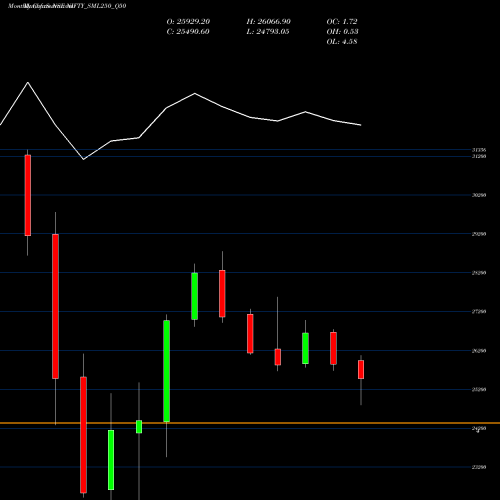Screen dimensions: 500x500
Task: Select the rightmost red candle on the chart
Action: click(x=361, y=369)
